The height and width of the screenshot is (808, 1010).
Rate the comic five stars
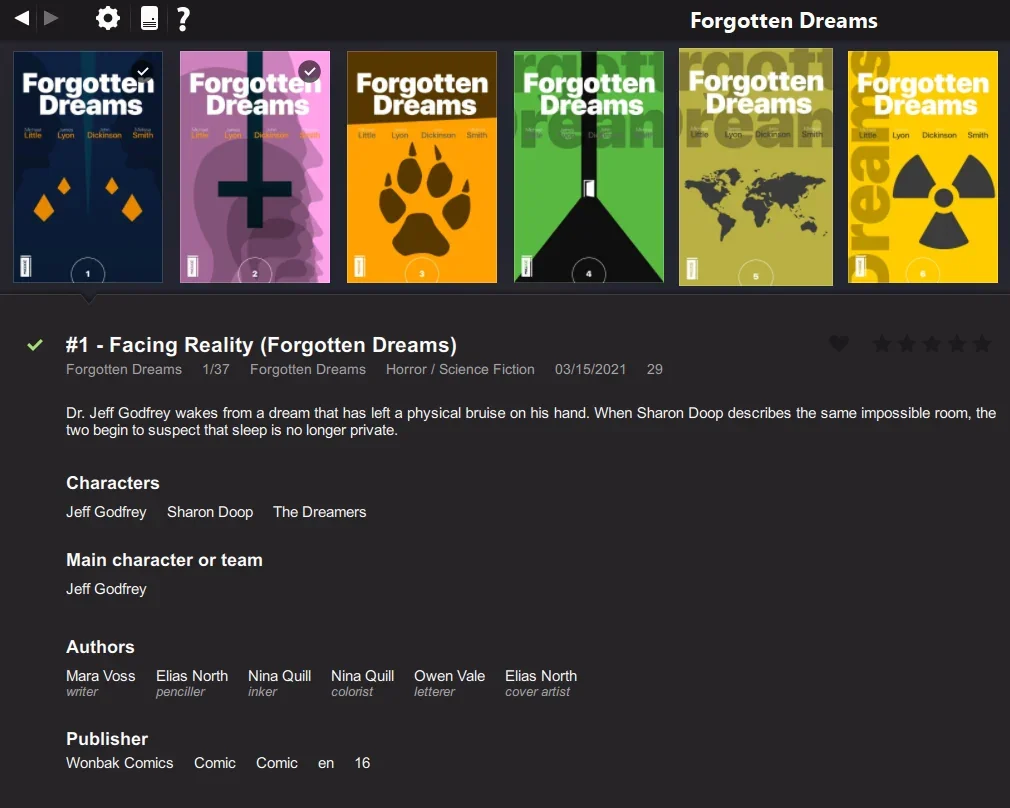coord(982,343)
